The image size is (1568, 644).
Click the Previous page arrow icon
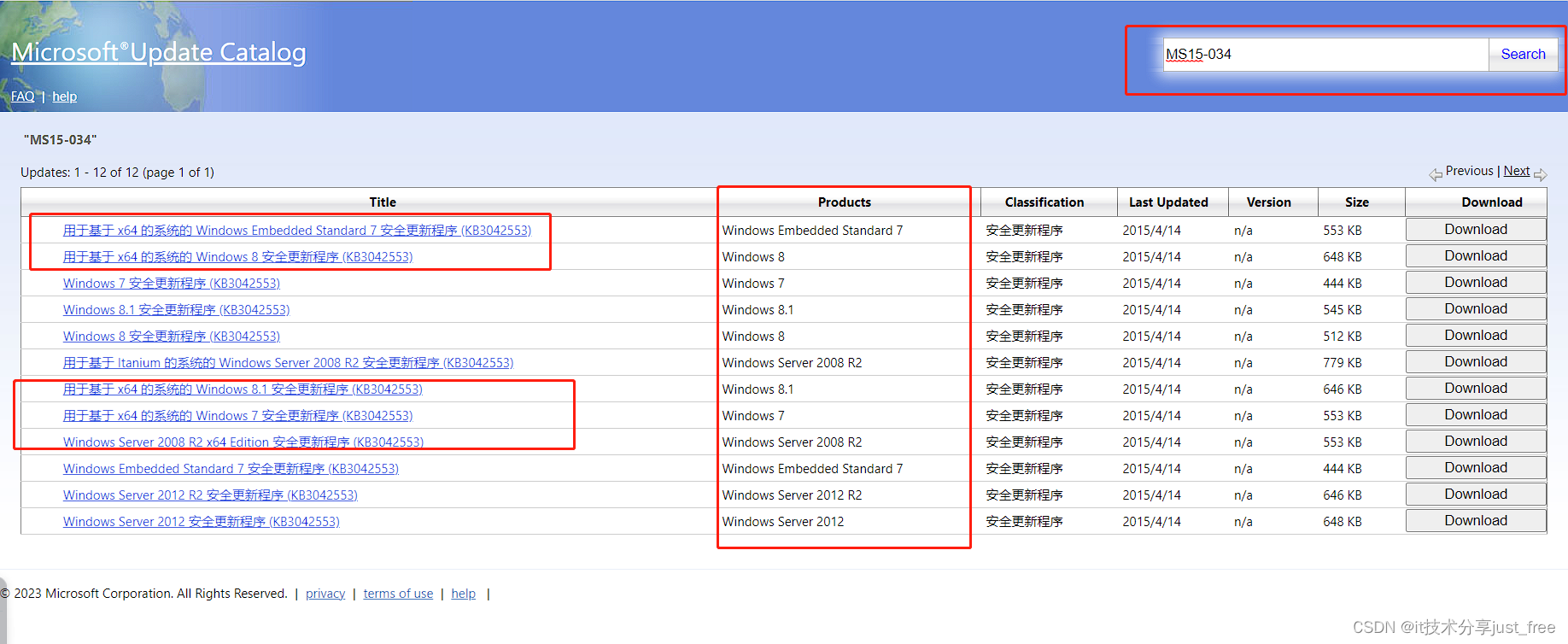point(1436,174)
